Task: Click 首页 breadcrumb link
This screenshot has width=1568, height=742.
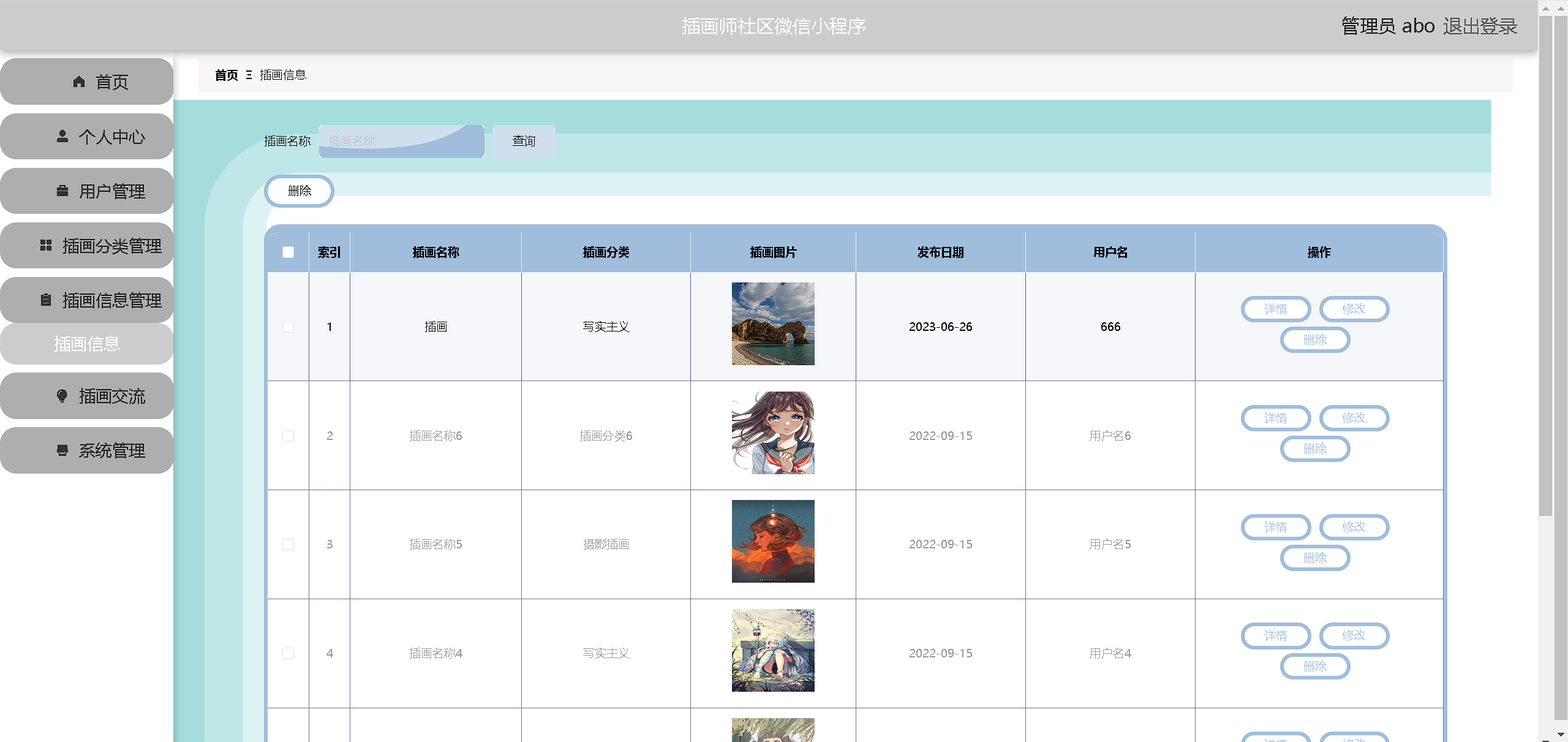Action: click(226, 75)
